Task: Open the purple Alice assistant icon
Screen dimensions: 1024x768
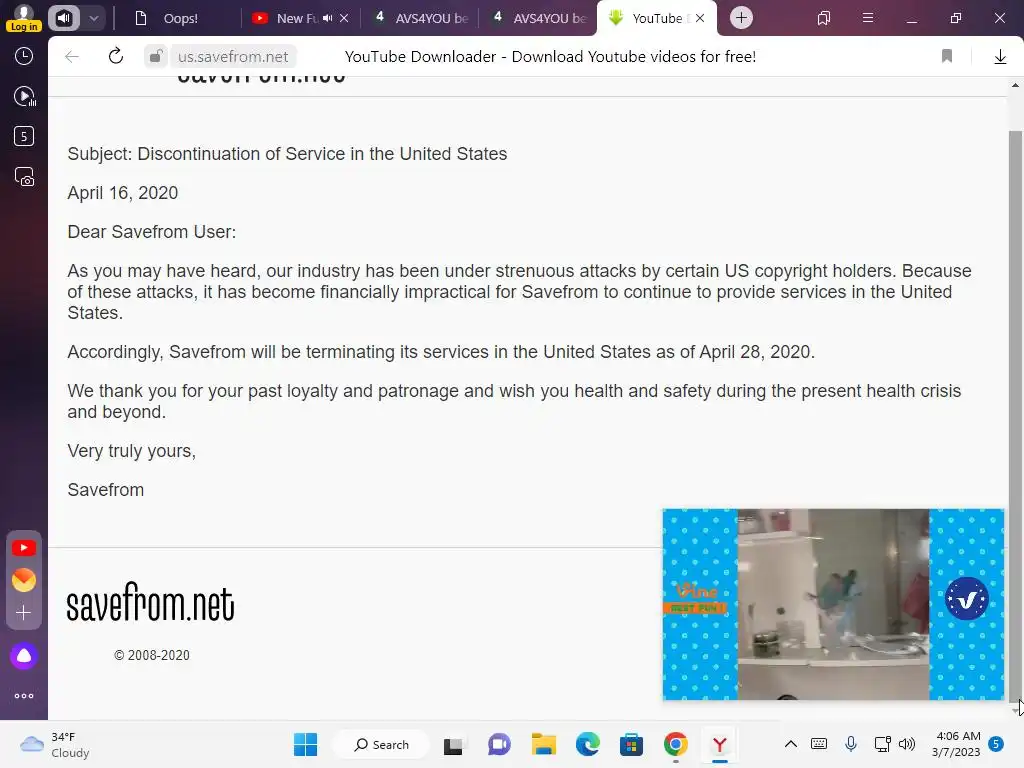Action: point(24,656)
